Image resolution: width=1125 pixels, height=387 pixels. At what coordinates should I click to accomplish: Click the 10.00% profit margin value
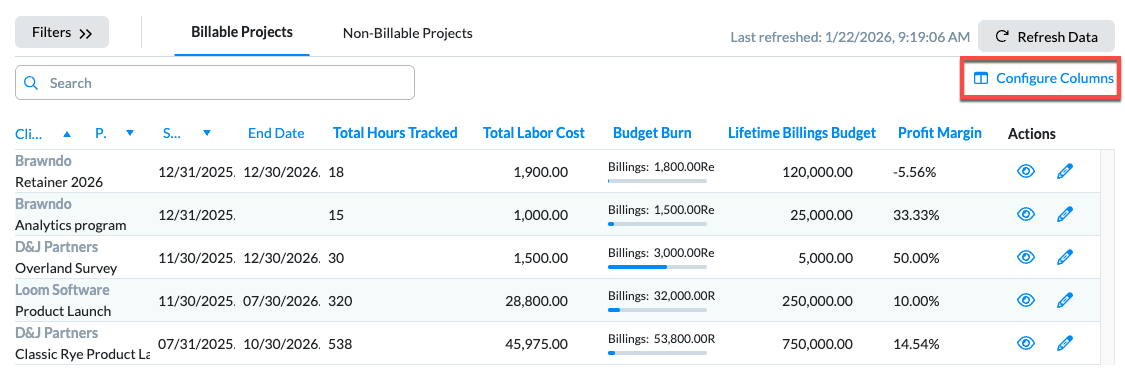pos(916,302)
